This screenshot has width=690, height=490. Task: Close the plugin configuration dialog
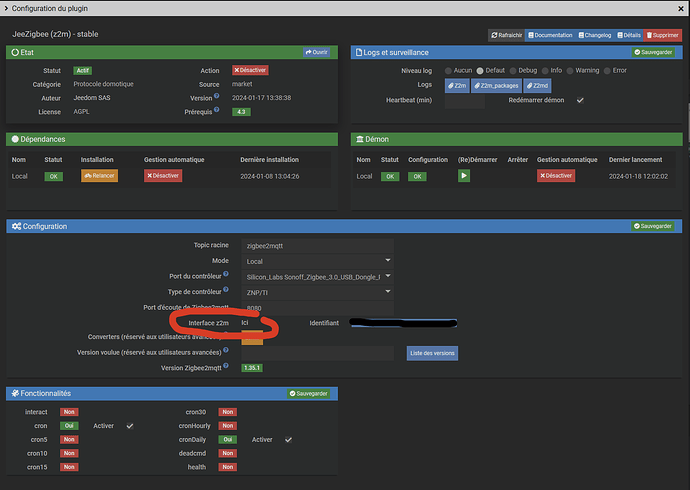click(x=680, y=8)
